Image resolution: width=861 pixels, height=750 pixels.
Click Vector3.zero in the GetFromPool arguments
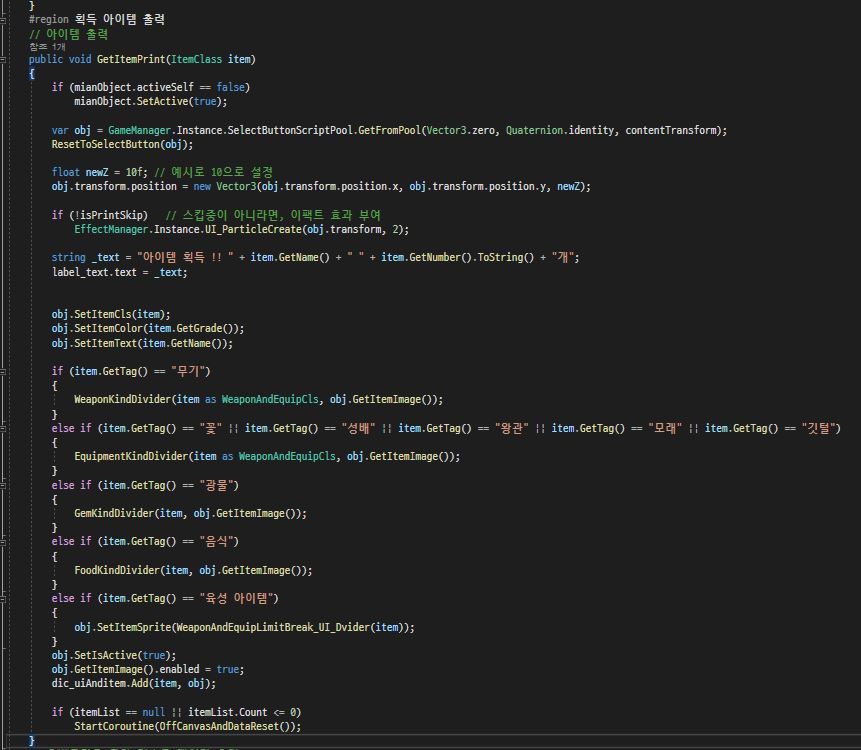pyautogui.click(x=460, y=131)
